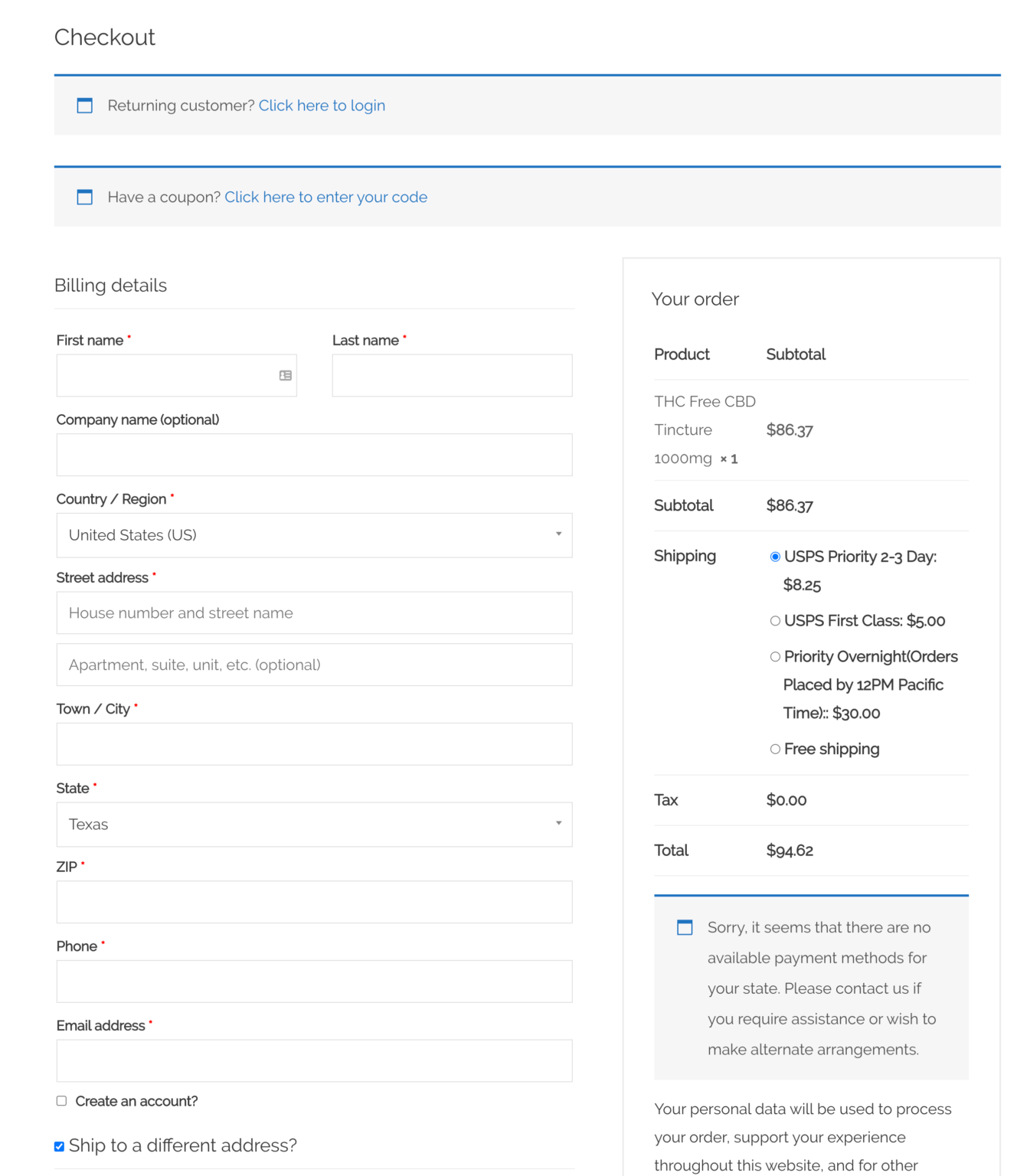Open Click here to enter your code

pyautogui.click(x=325, y=197)
